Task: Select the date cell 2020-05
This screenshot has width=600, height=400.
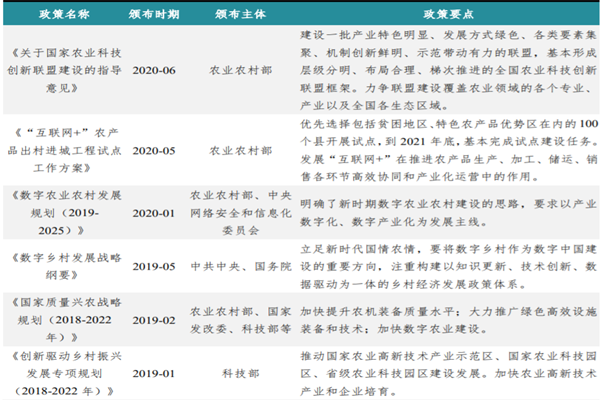Action: (x=154, y=151)
